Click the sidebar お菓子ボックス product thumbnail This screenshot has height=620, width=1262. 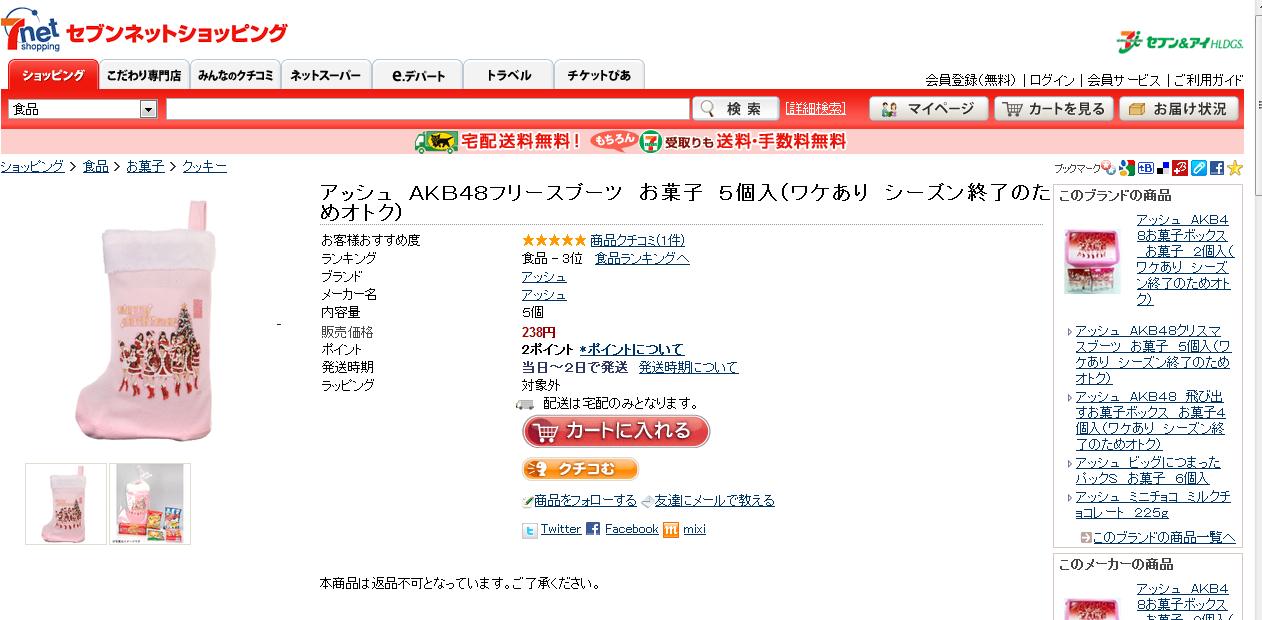coord(1092,262)
